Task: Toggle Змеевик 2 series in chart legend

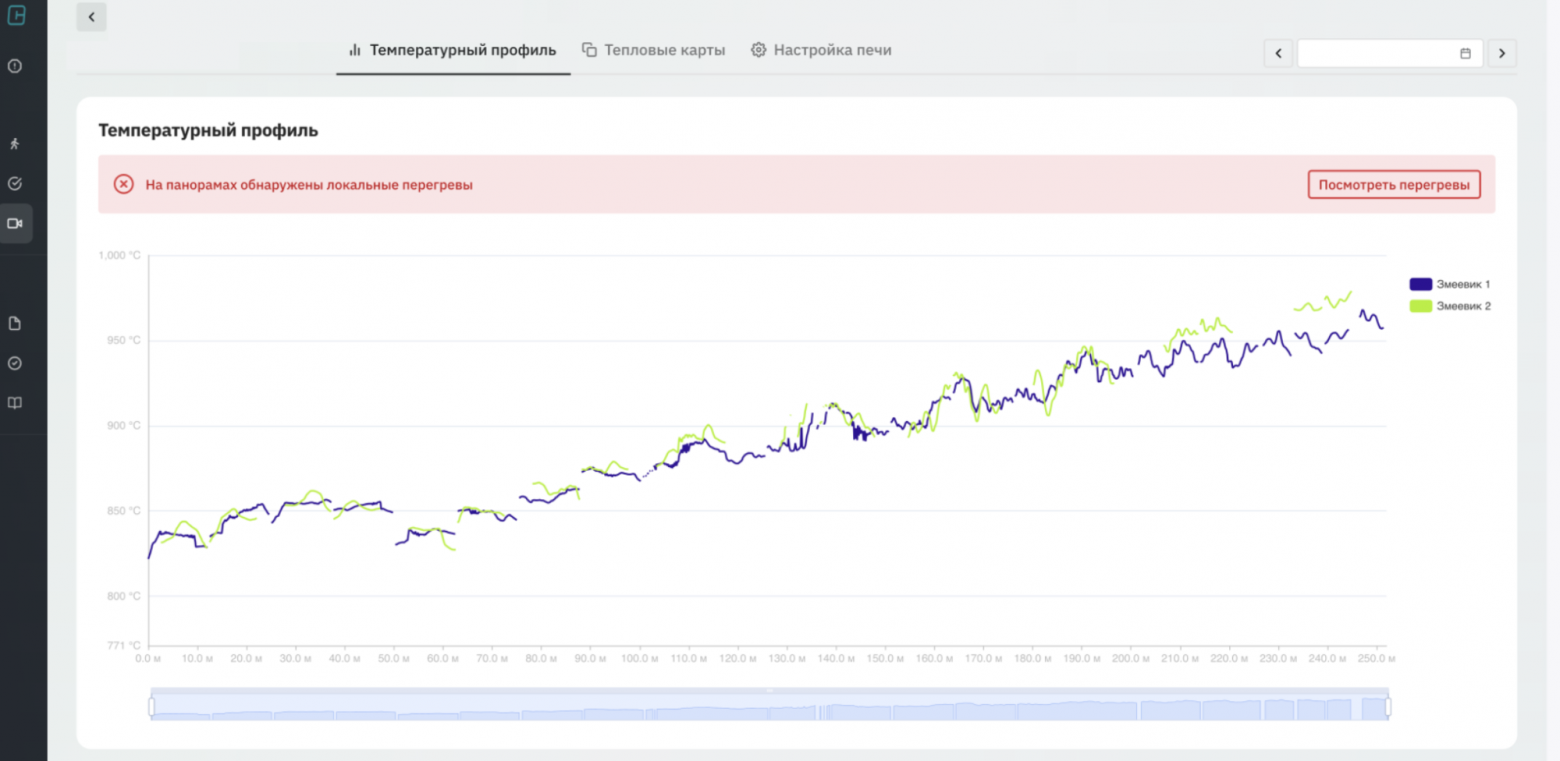Action: tap(1449, 306)
